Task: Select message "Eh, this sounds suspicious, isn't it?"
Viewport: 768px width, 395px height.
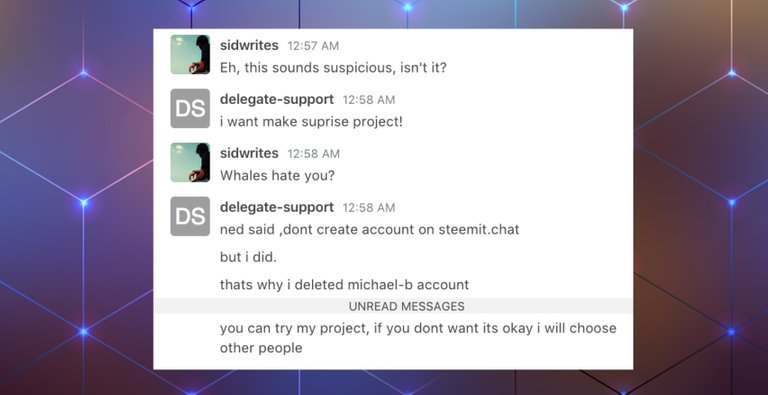Action: point(333,68)
